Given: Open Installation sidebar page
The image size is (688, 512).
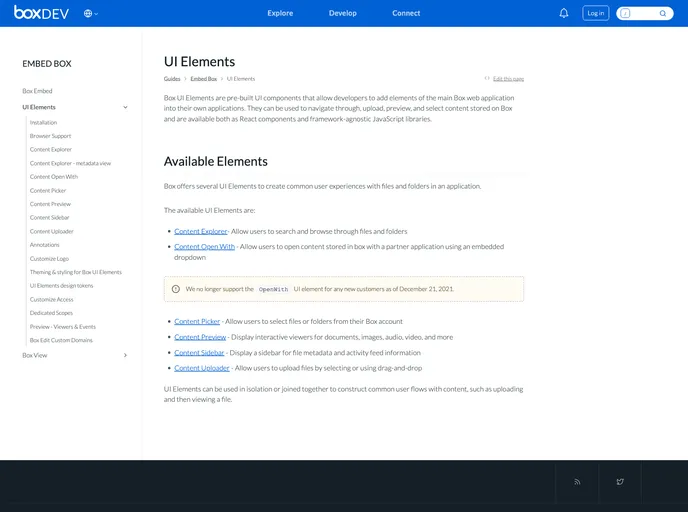Looking at the screenshot, I should pyautogui.click(x=43, y=122).
